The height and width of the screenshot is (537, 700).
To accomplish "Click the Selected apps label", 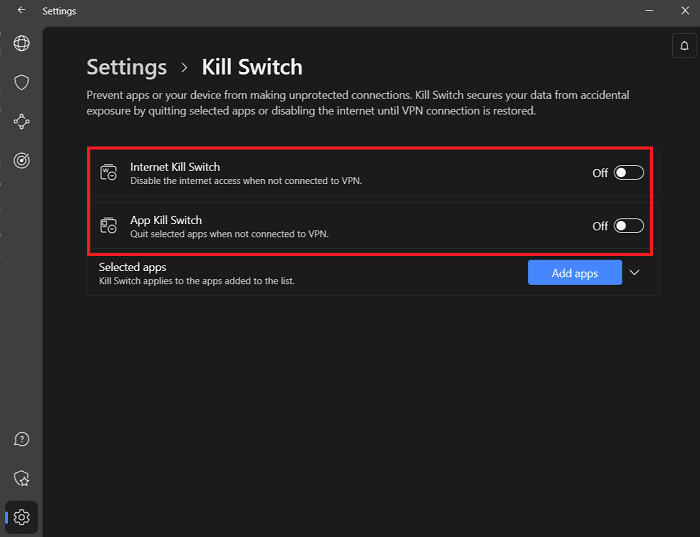I will (x=133, y=267).
